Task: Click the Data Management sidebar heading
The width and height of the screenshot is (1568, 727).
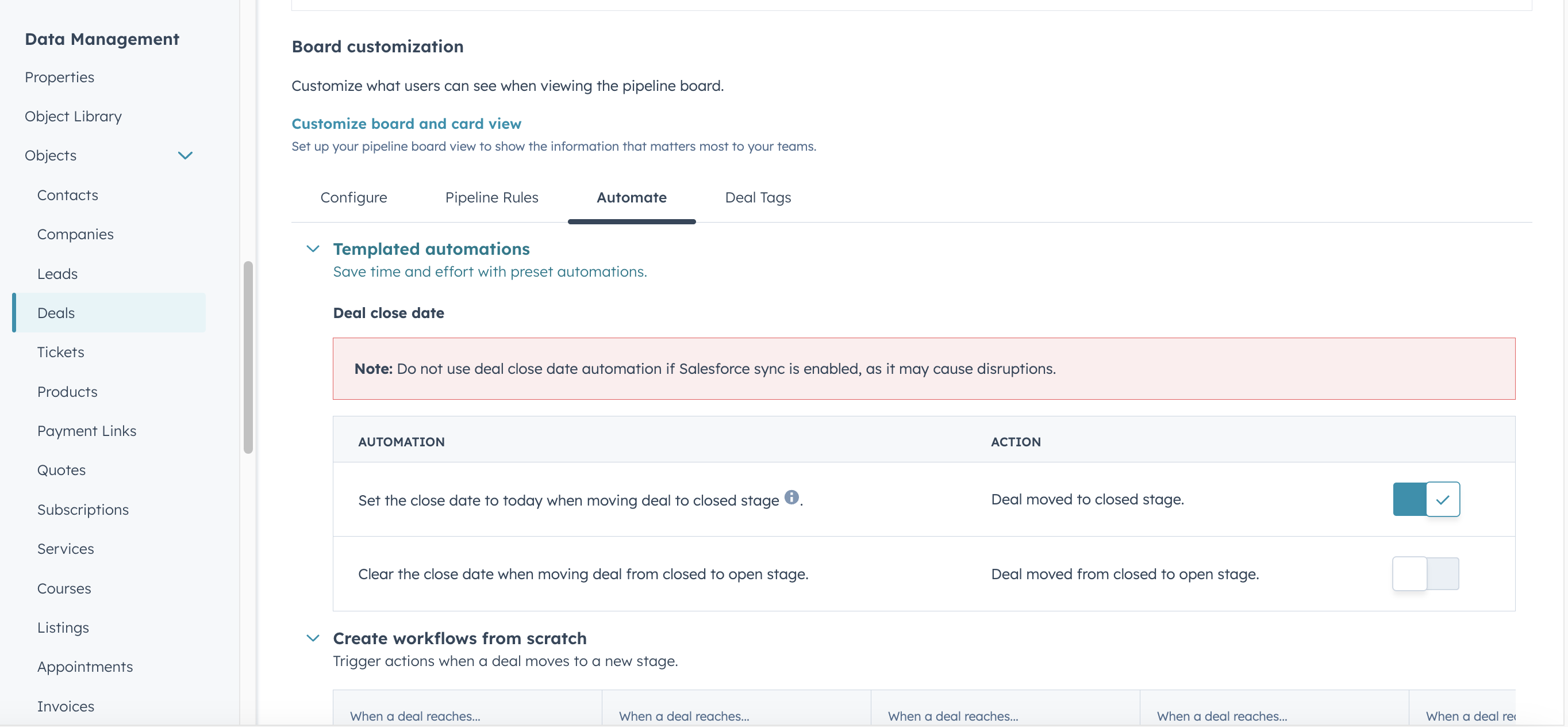Action: pos(102,39)
